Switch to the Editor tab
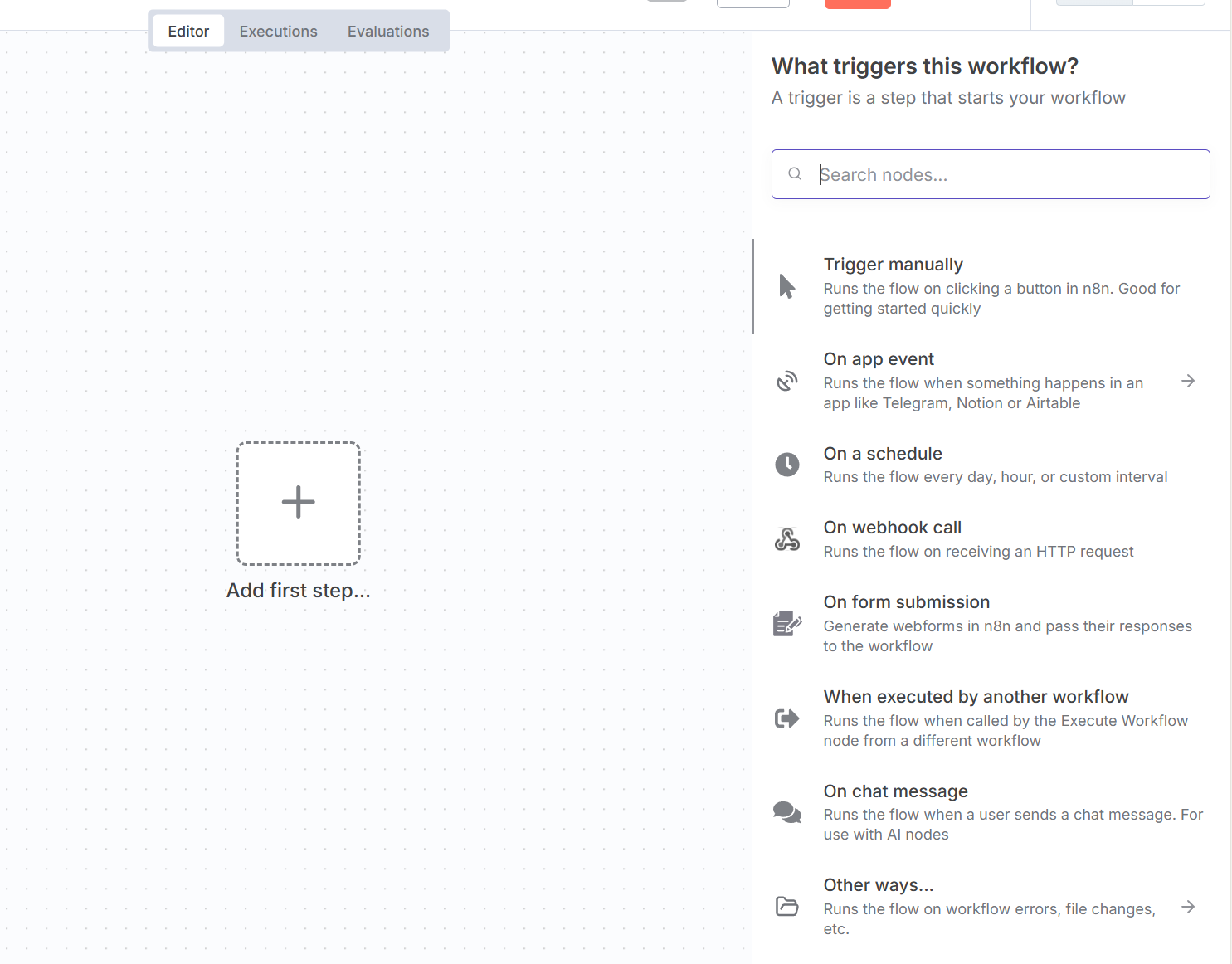The image size is (1232, 964). tap(188, 32)
